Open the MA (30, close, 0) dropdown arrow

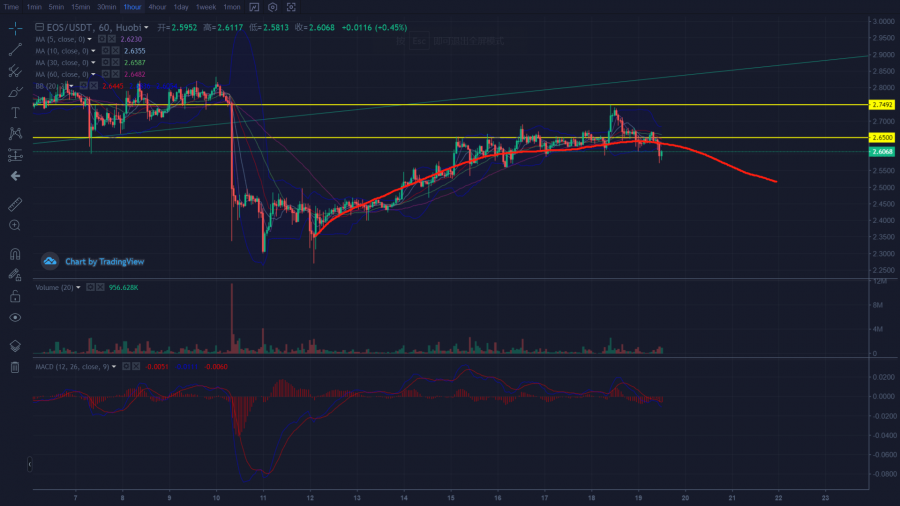pos(94,63)
